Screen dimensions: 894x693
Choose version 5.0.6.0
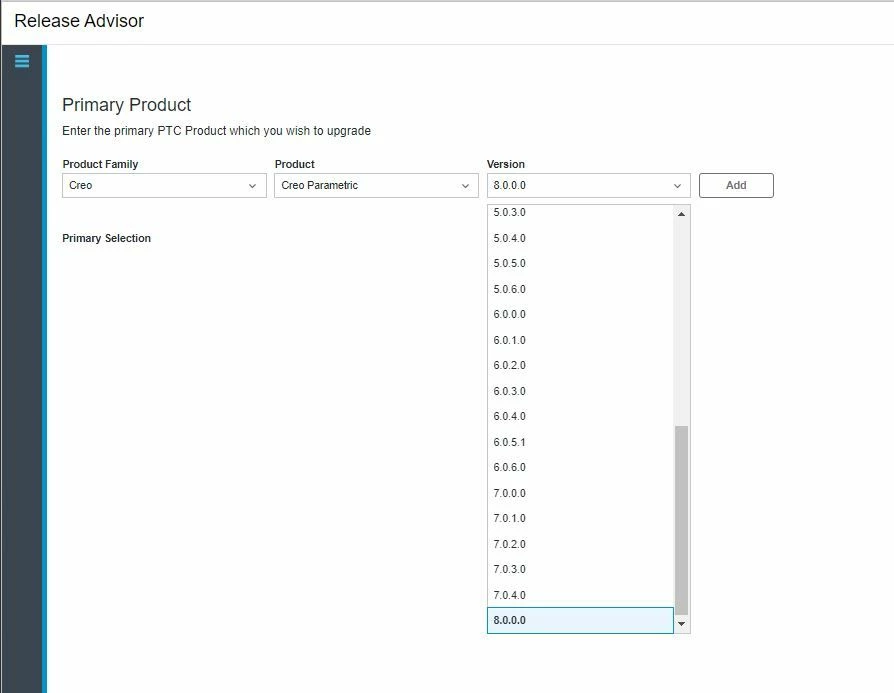tap(580, 289)
